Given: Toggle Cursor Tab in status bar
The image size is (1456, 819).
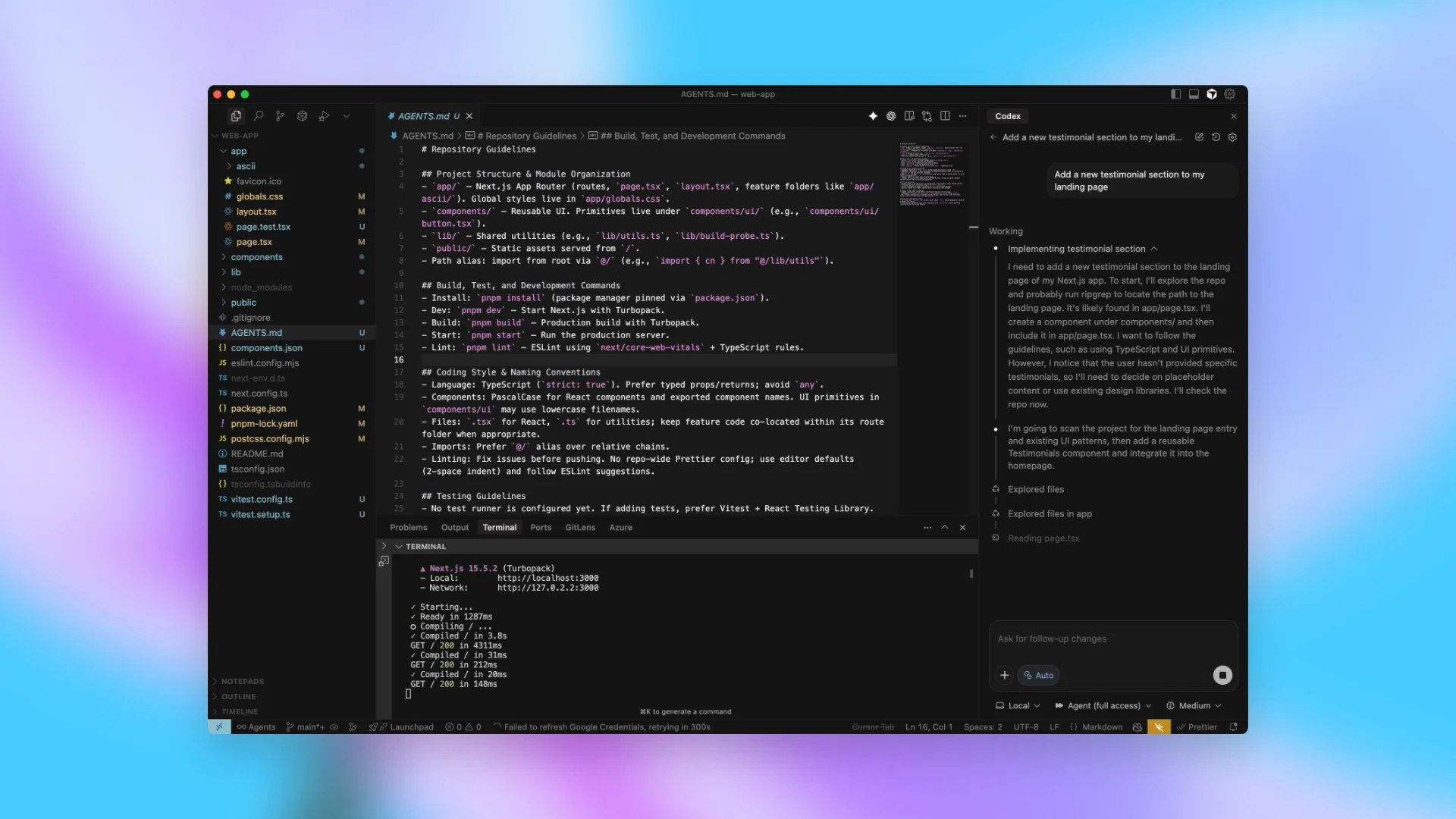Looking at the screenshot, I should [x=873, y=726].
